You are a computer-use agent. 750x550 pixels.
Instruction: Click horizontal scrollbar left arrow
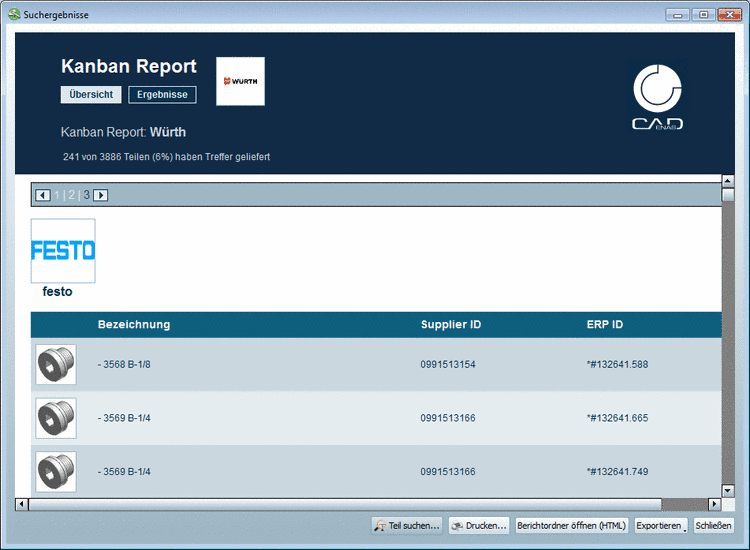coord(22,504)
